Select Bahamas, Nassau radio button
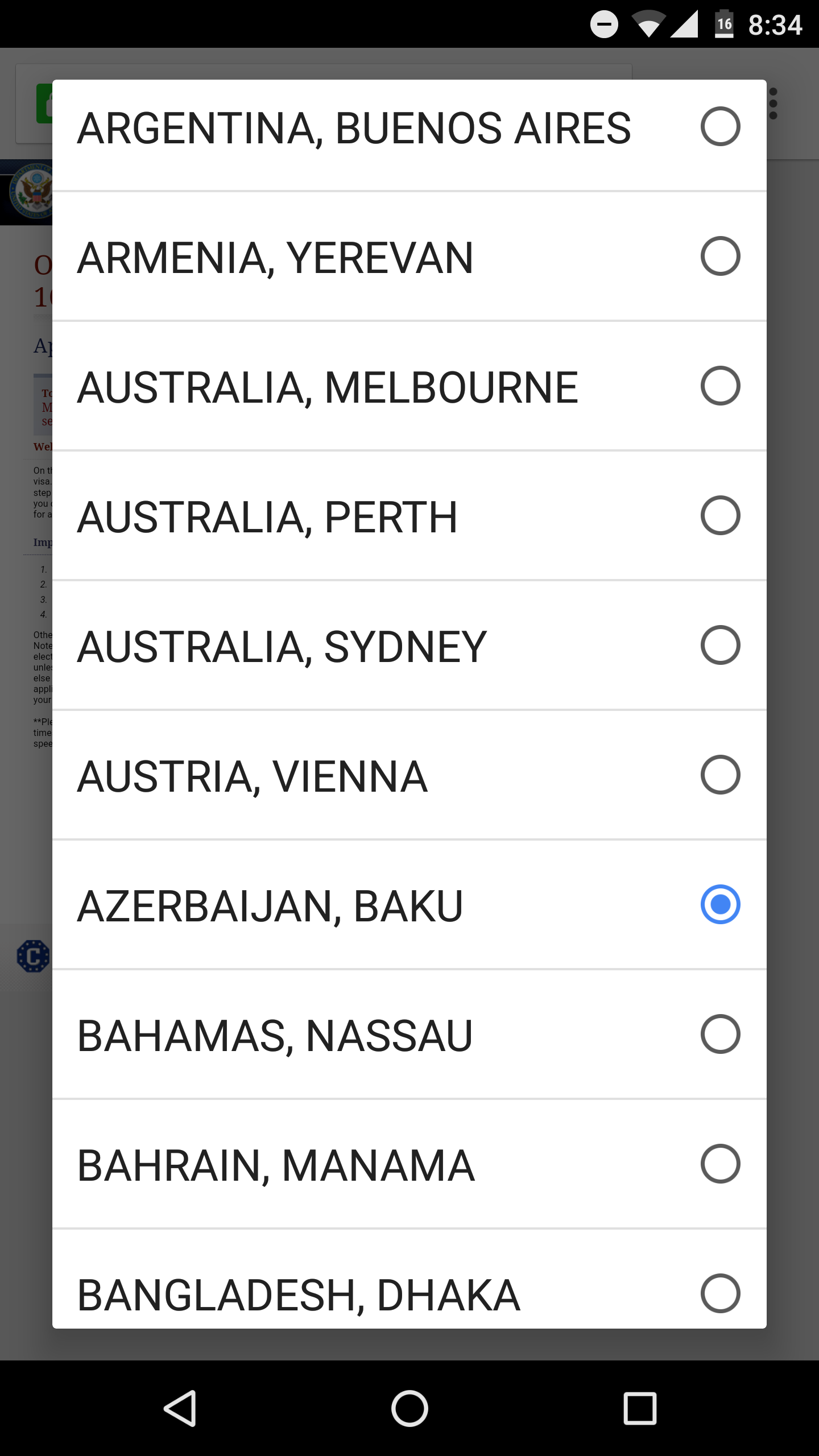Viewport: 819px width, 1456px height. pos(720,1034)
